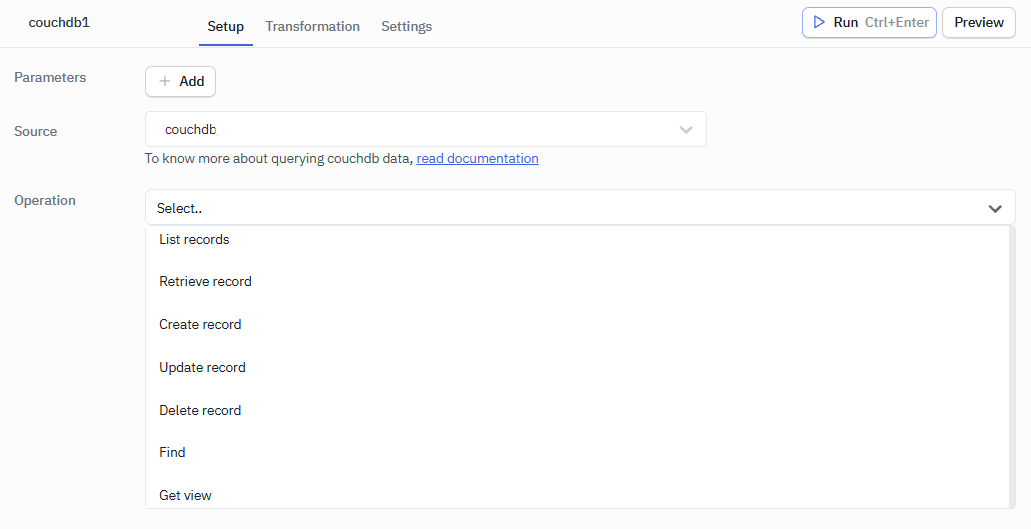Expand the Source dropdown chevron
The width and height of the screenshot is (1031, 529).
pyautogui.click(x=686, y=130)
